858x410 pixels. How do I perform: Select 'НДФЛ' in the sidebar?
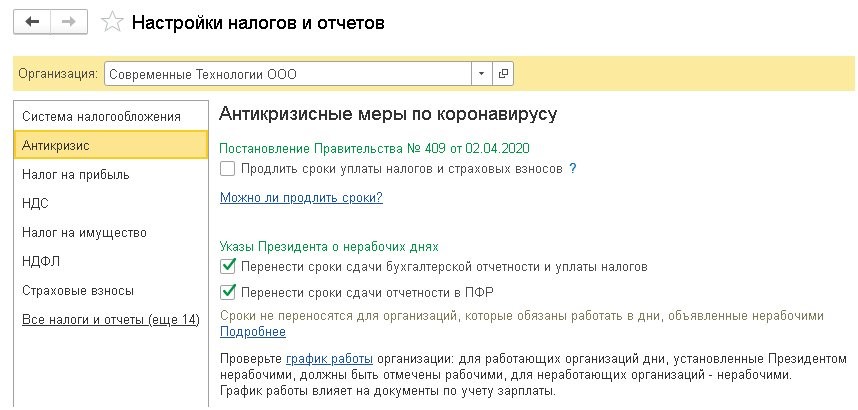pos(39,261)
